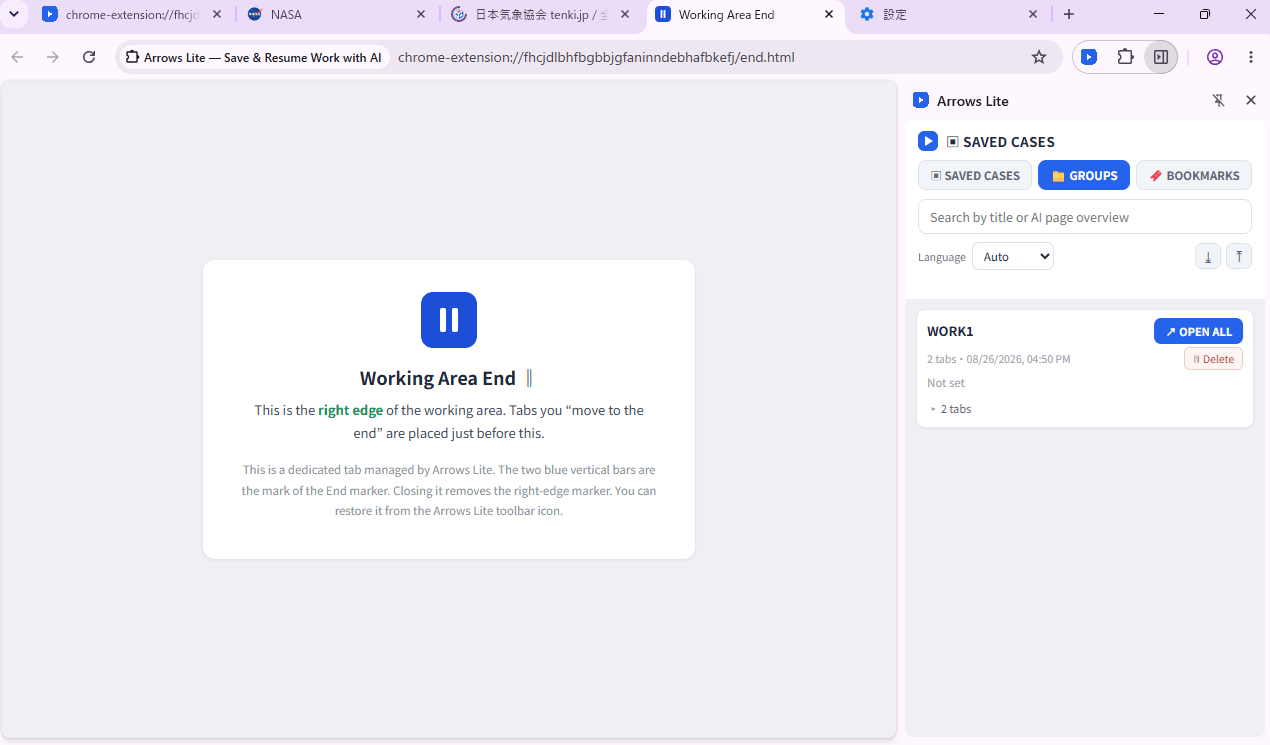
Task: Click the Arrows Lite logo in panel header
Action: 921,100
